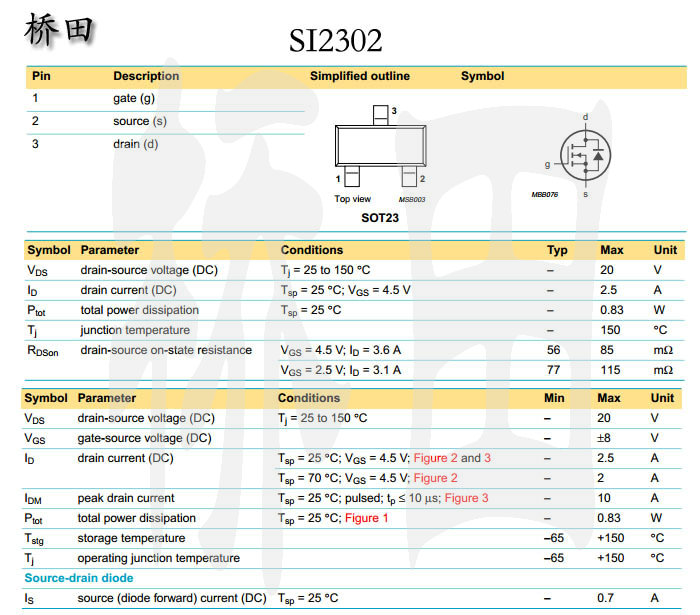Click the 'Description' column header
Image resolution: width=700 pixels, height=615 pixels.
point(146,76)
